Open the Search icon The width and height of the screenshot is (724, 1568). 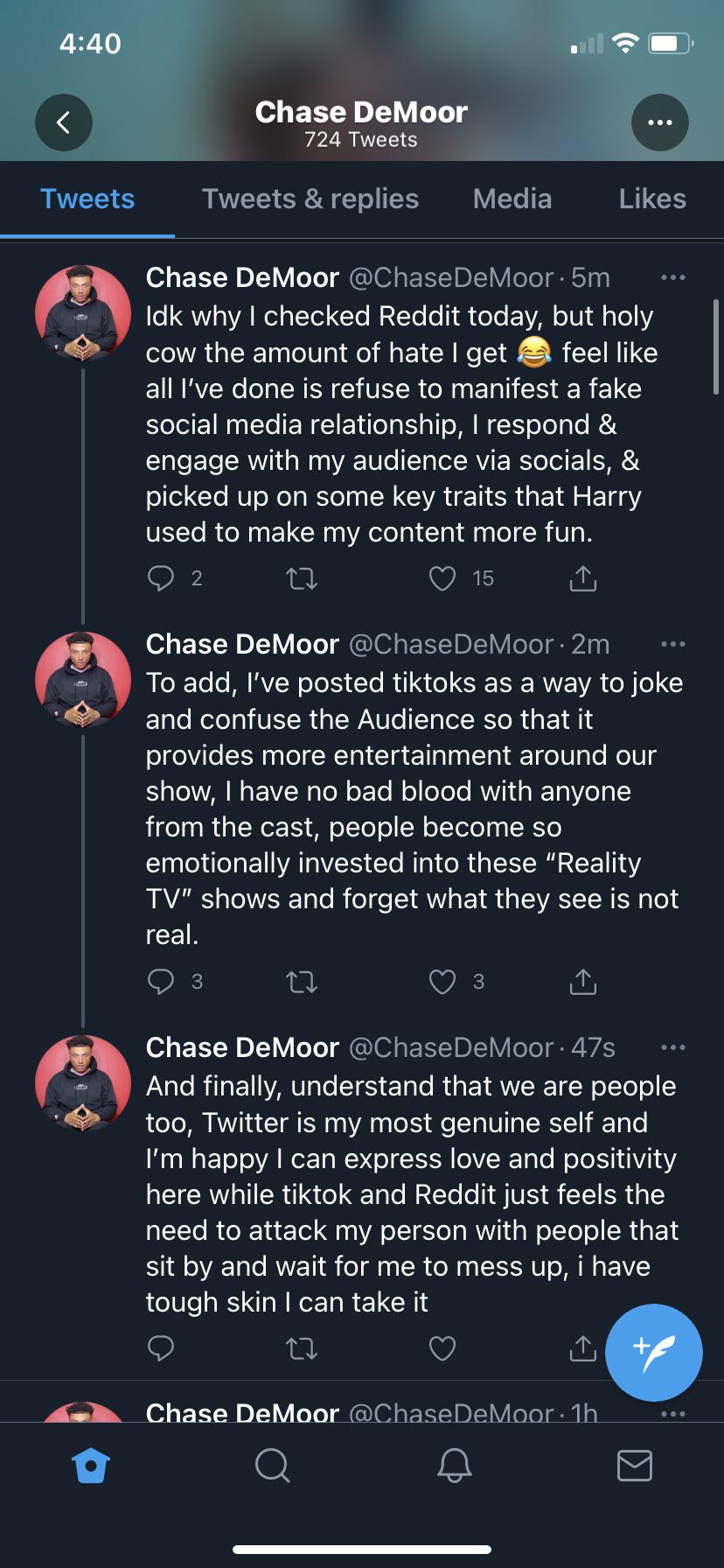(x=271, y=1466)
